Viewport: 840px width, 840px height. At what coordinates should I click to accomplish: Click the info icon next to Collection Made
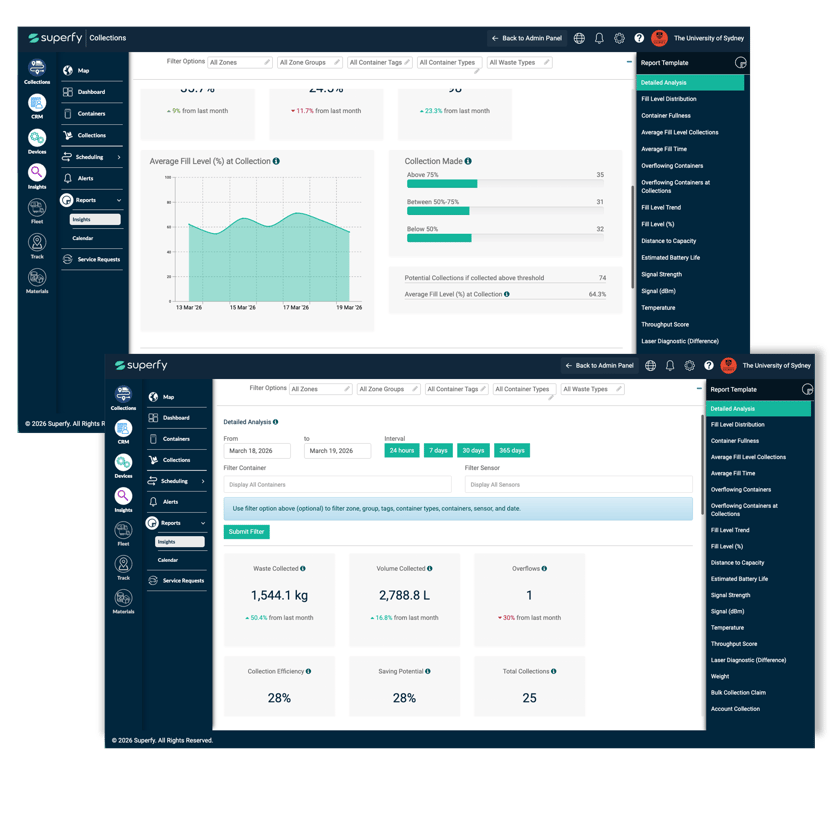pyautogui.click(x=468, y=161)
